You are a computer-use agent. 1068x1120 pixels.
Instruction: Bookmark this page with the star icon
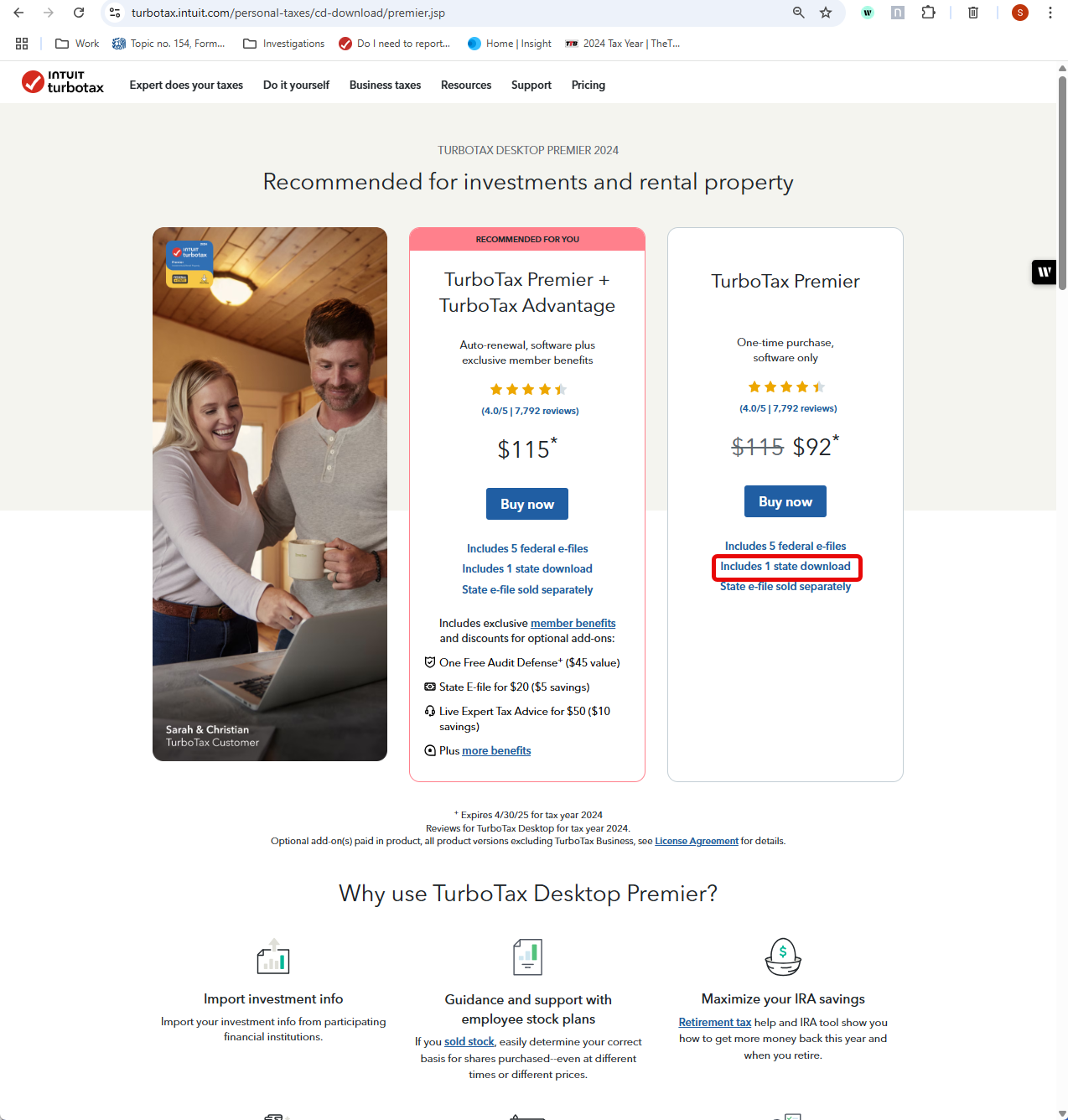826,13
